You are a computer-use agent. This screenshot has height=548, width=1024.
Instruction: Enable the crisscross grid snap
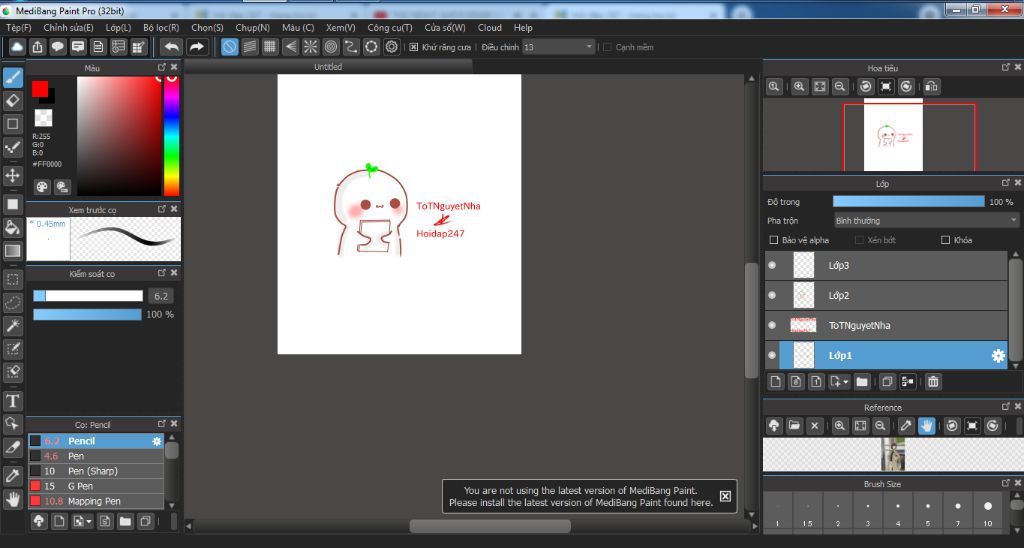(270, 47)
